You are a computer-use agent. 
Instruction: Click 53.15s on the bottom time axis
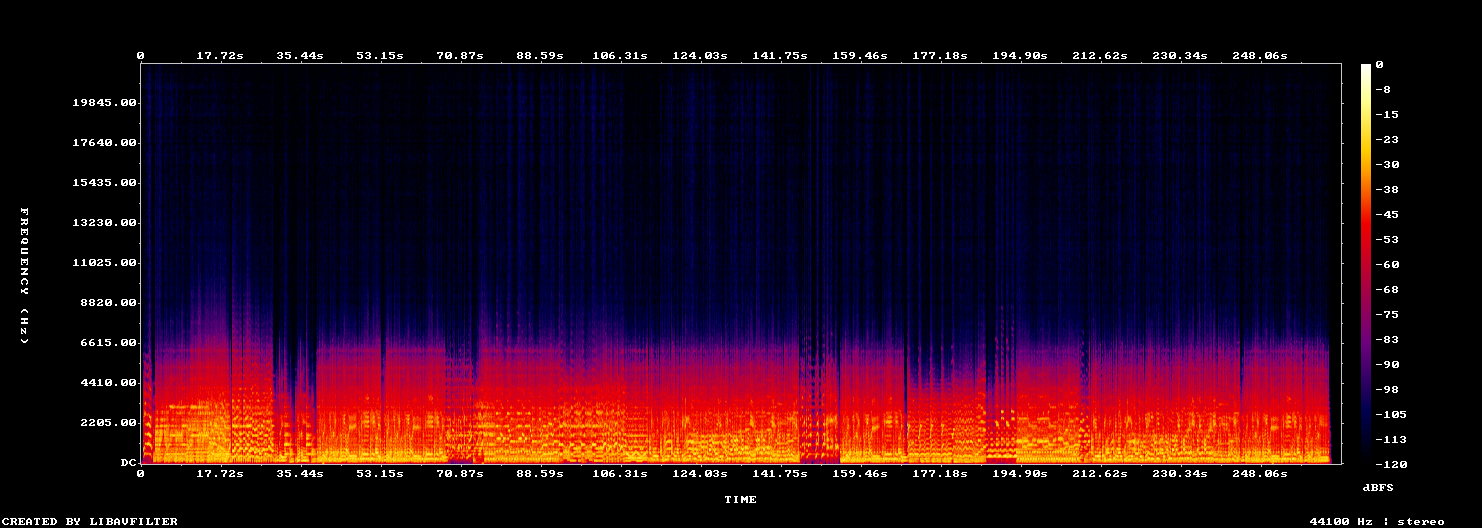(380, 473)
